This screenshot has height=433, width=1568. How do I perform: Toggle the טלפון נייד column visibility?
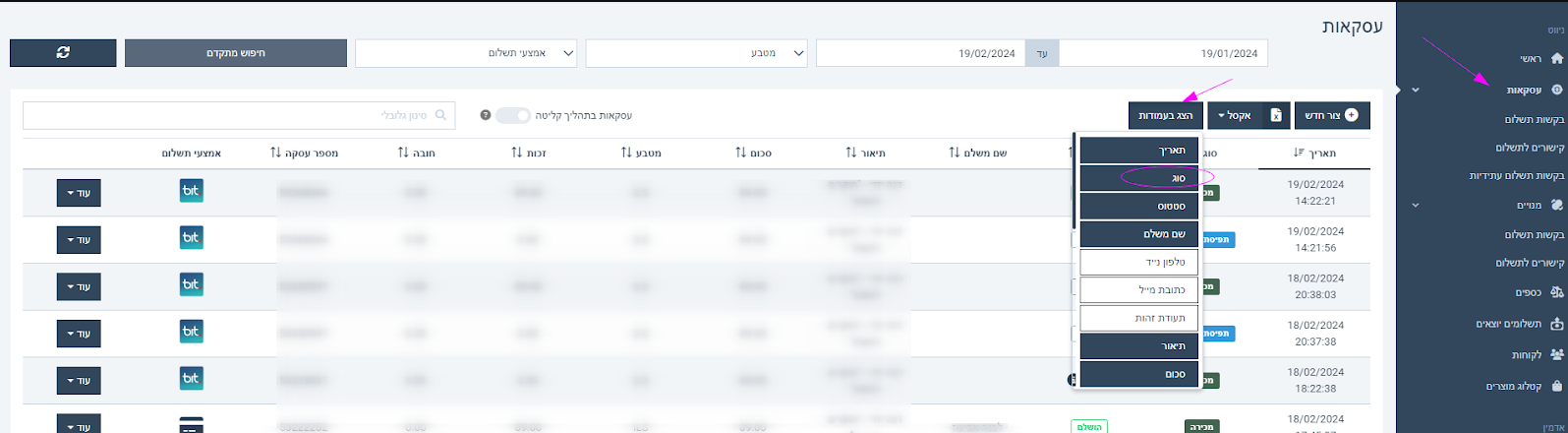pos(1138,262)
